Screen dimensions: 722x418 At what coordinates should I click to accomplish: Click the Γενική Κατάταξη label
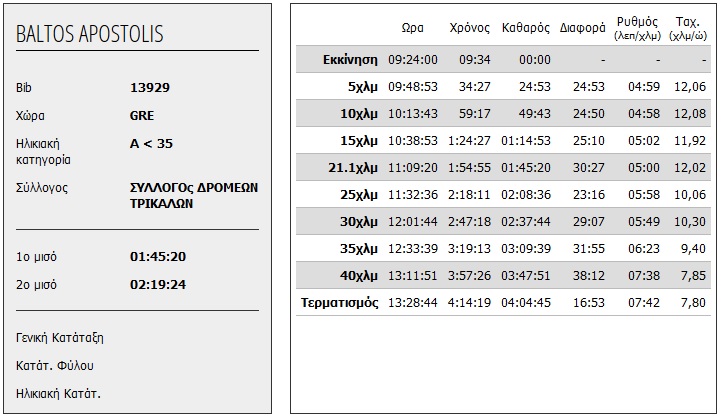click(61, 337)
